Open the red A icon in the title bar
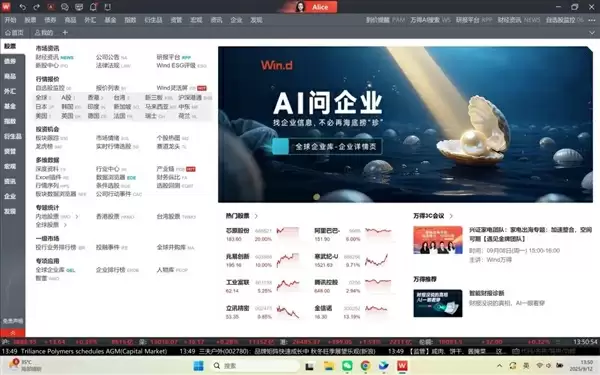Image resolution: width=600 pixels, height=375 pixels. (x=51, y=7)
